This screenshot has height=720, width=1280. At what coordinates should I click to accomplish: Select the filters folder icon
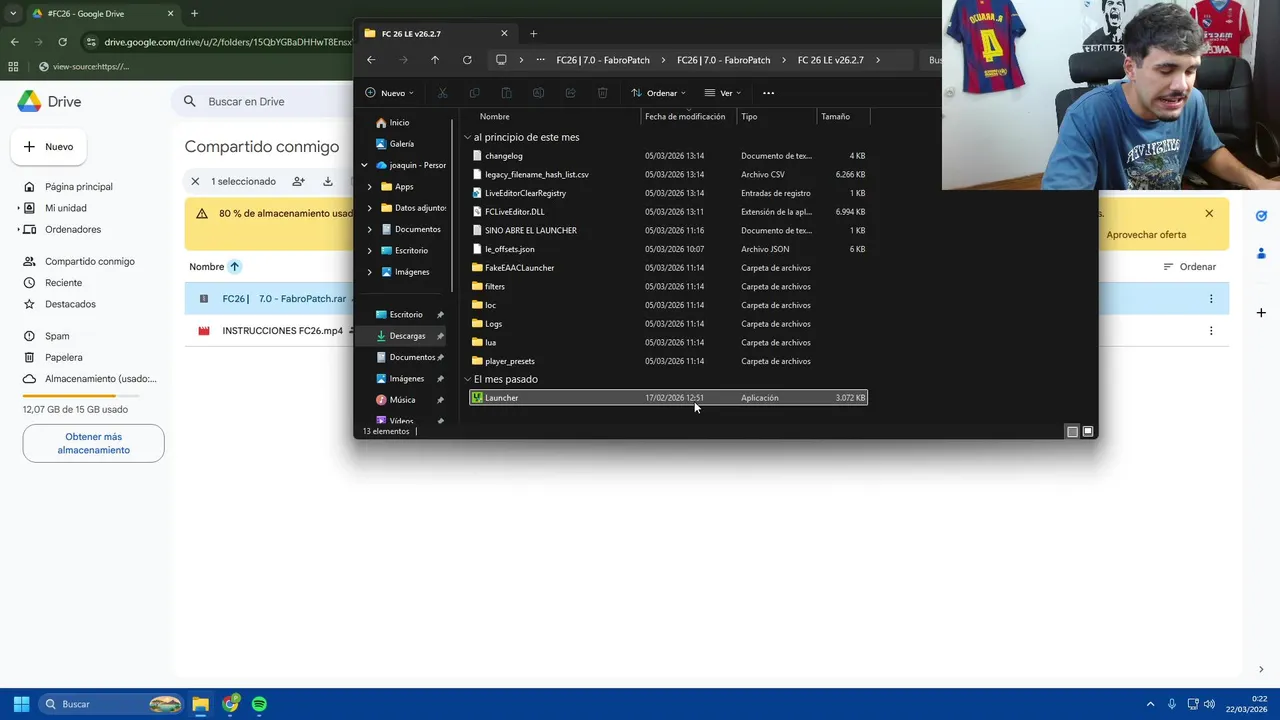coord(477,286)
